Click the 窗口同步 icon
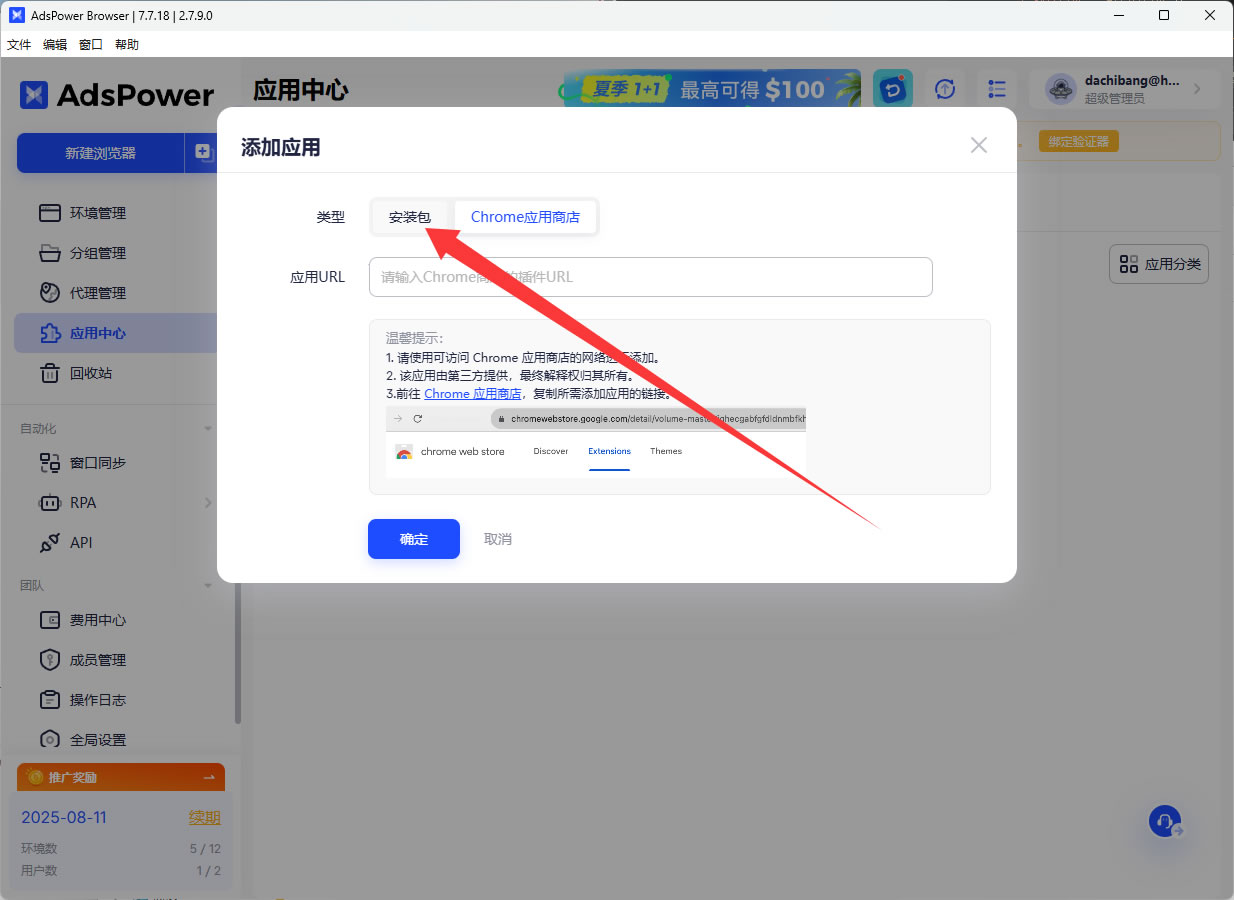The width and height of the screenshot is (1234, 900). click(50, 463)
